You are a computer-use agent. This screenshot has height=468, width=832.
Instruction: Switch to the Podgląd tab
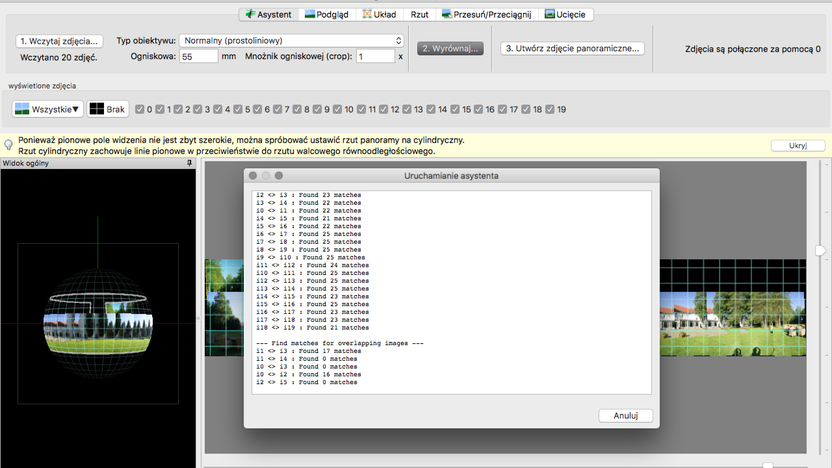coord(326,14)
